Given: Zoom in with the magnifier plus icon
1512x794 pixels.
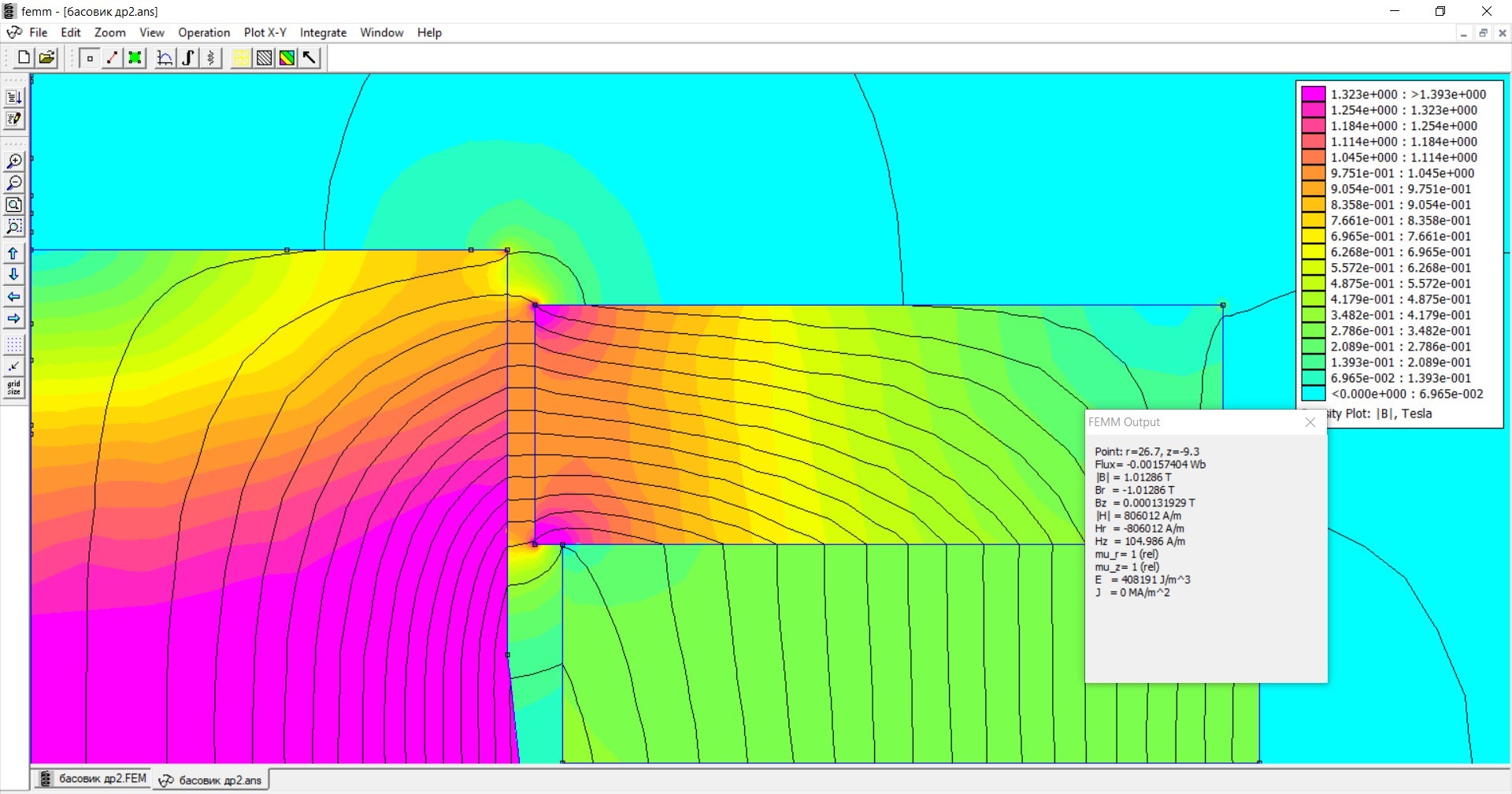Looking at the screenshot, I should point(14,161).
